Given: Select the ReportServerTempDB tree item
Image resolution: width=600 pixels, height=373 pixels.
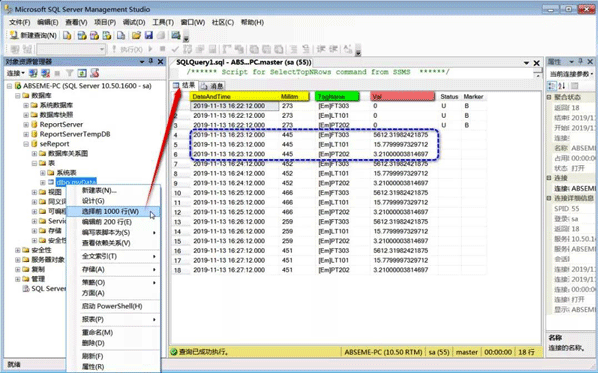Looking at the screenshot, I should point(75,134).
